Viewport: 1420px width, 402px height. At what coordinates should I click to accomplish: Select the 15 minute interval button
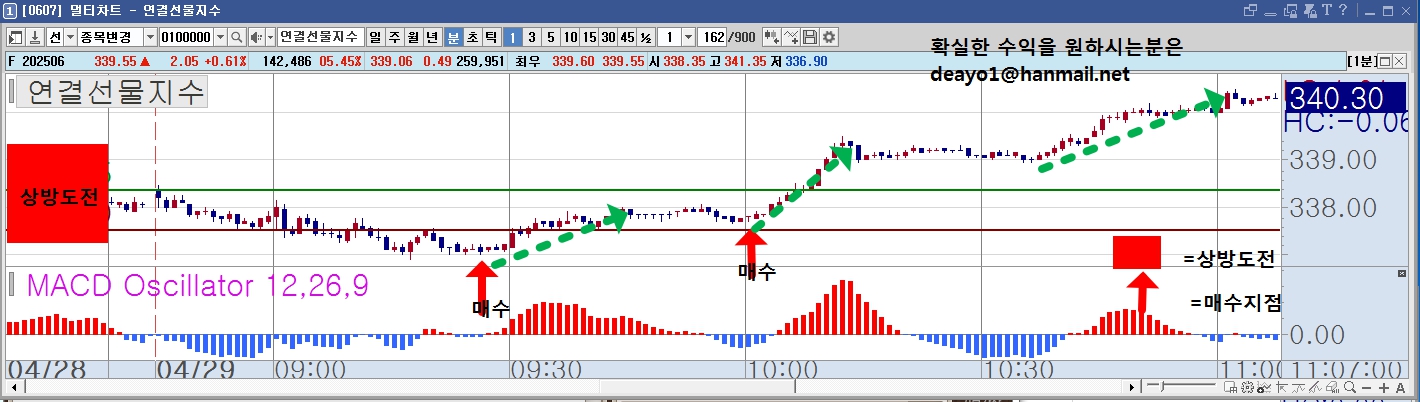(589, 37)
